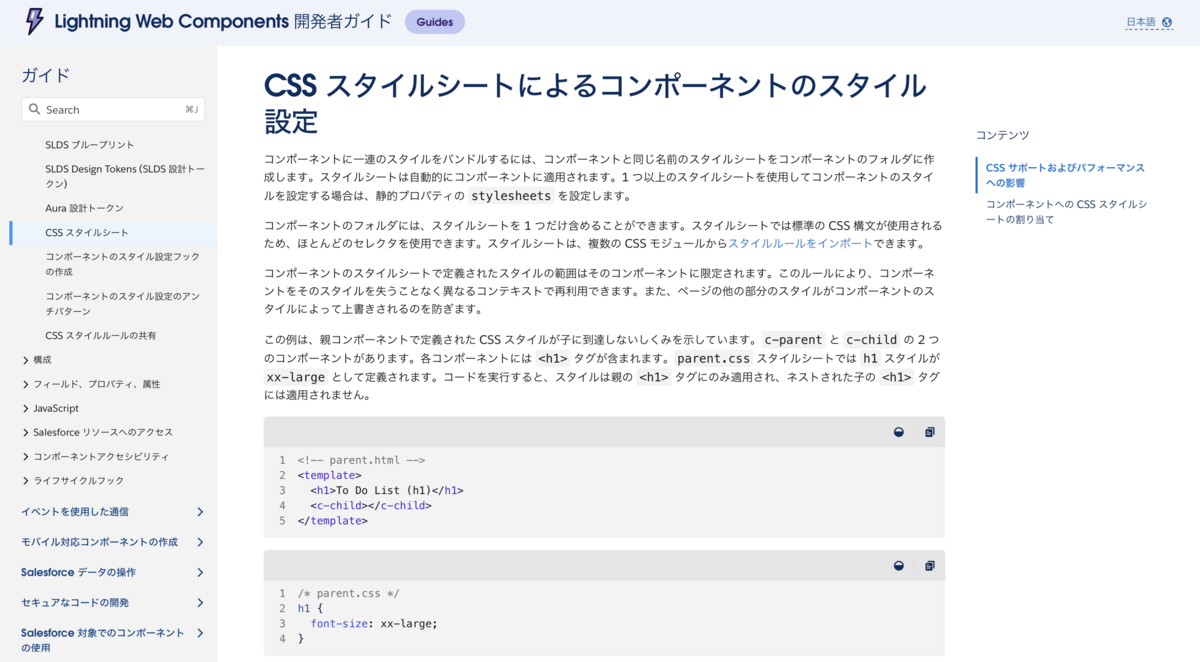The width and height of the screenshot is (1200, 662).
Task: Click the ガイド sidebar heading
Action: point(46,76)
